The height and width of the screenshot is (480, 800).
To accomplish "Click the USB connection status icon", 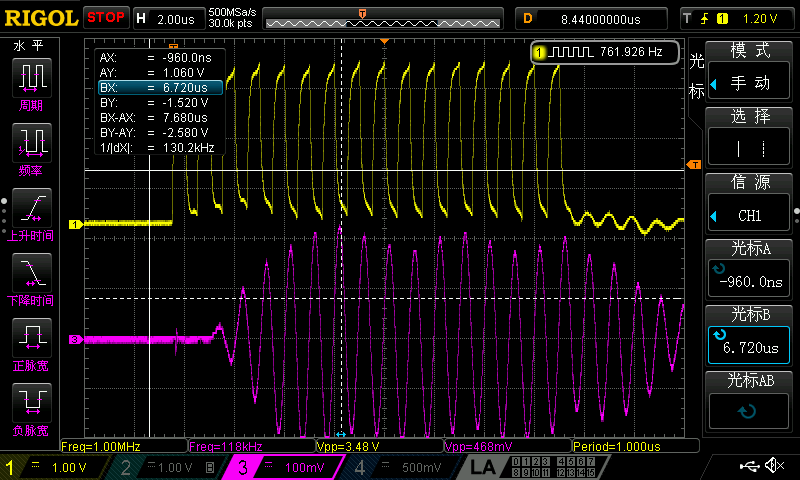I will point(750,465).
